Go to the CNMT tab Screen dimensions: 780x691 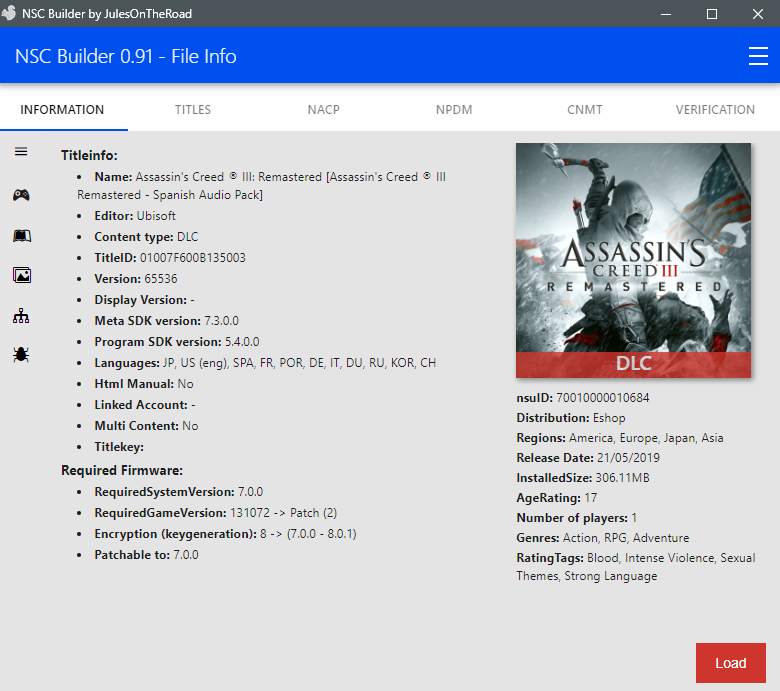585,109
